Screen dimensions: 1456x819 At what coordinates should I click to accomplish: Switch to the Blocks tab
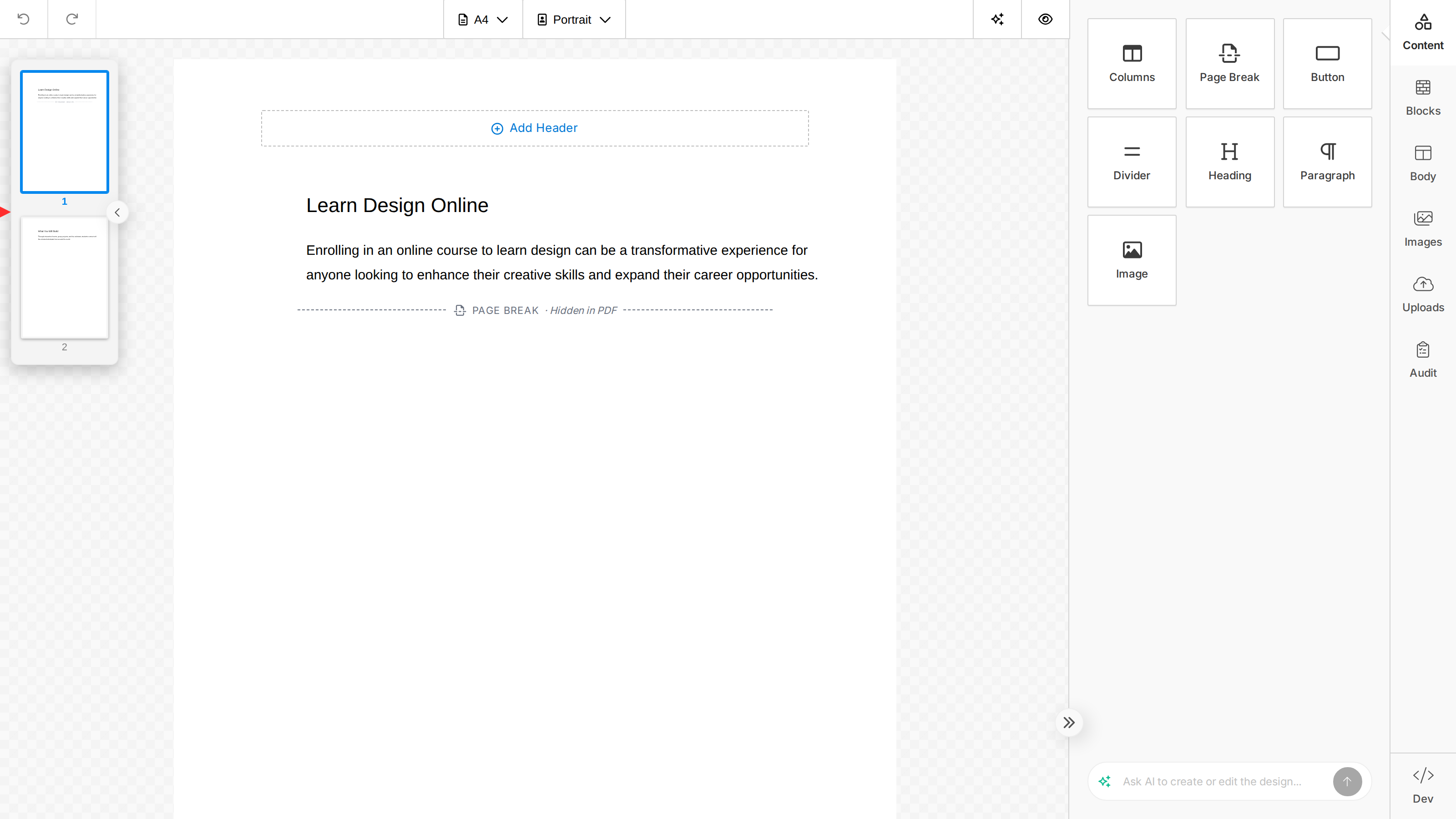1423,98
